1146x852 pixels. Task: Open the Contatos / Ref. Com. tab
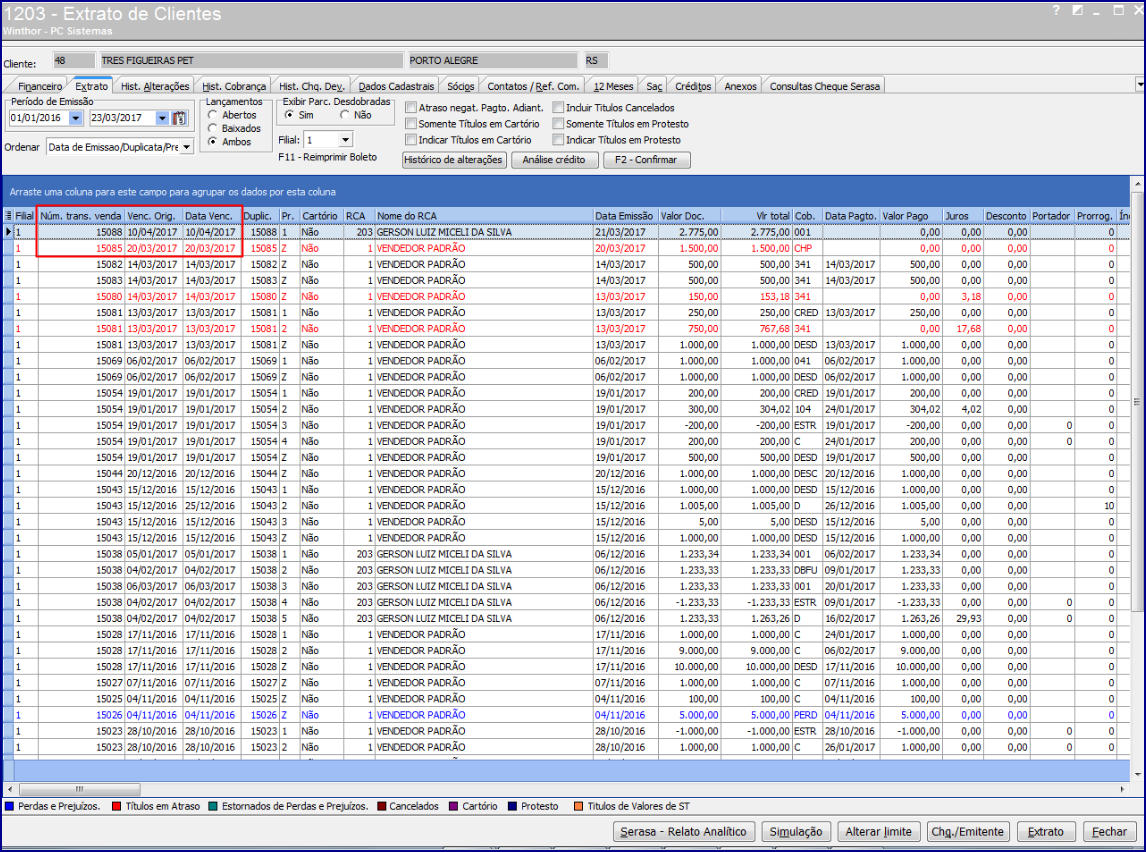(534, 86)
